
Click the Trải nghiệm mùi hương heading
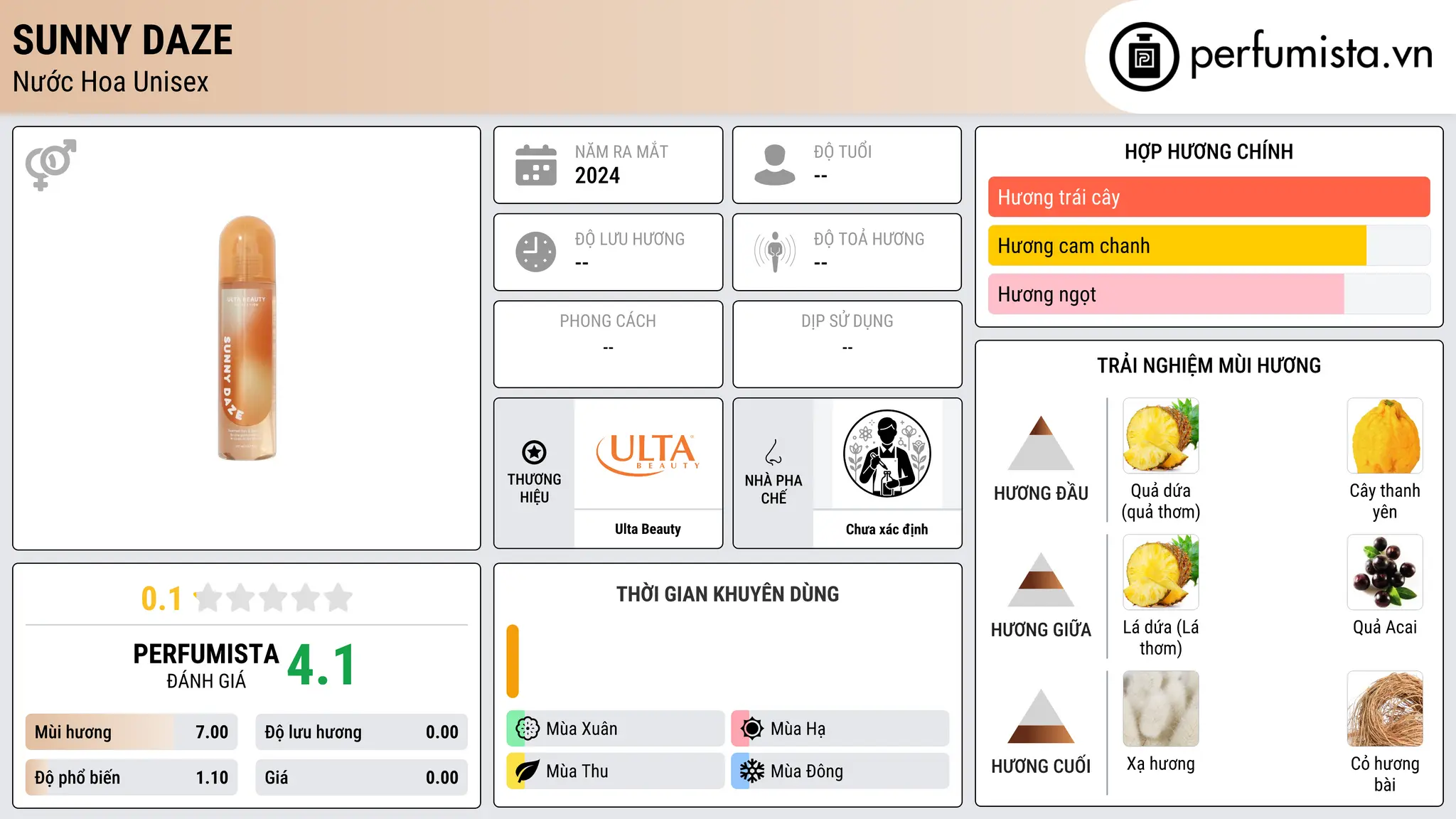[x=1209, y=365]
